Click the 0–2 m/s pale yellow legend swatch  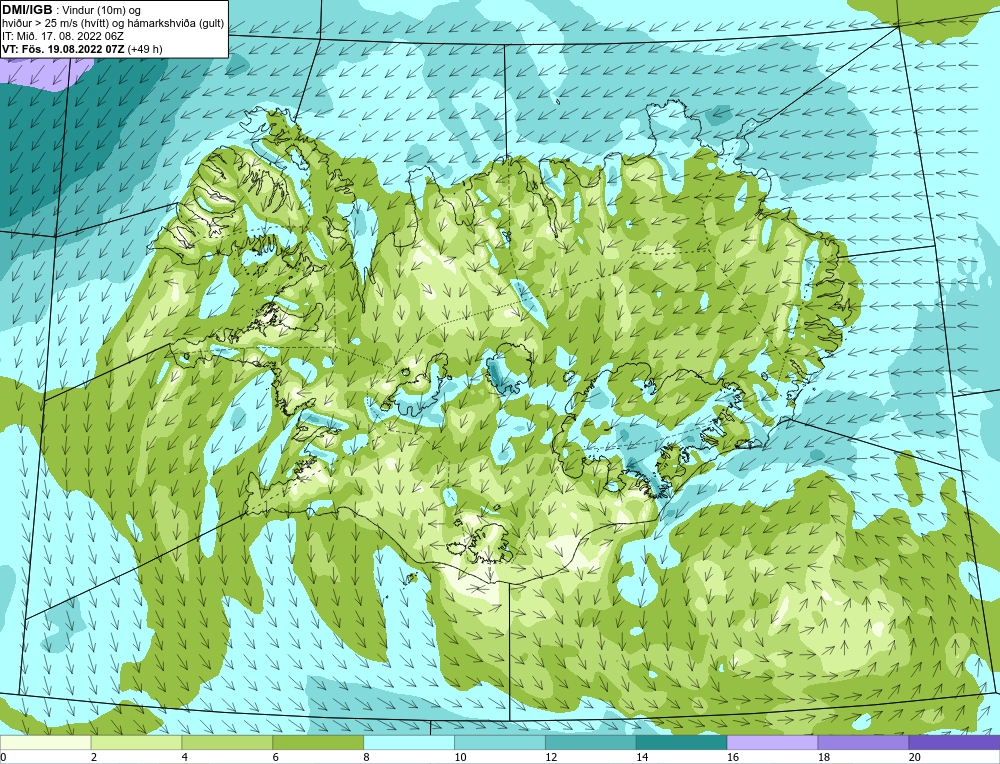[46, 743]
